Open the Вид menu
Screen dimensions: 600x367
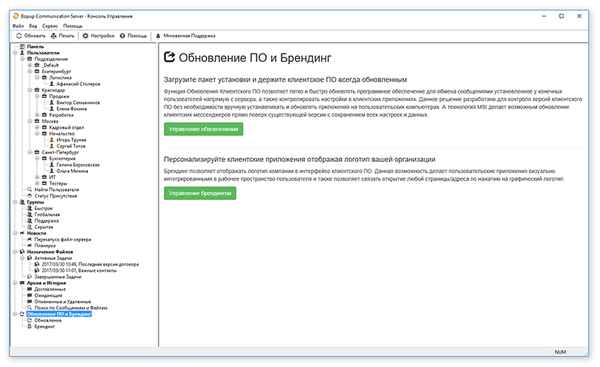coord(33,26)
